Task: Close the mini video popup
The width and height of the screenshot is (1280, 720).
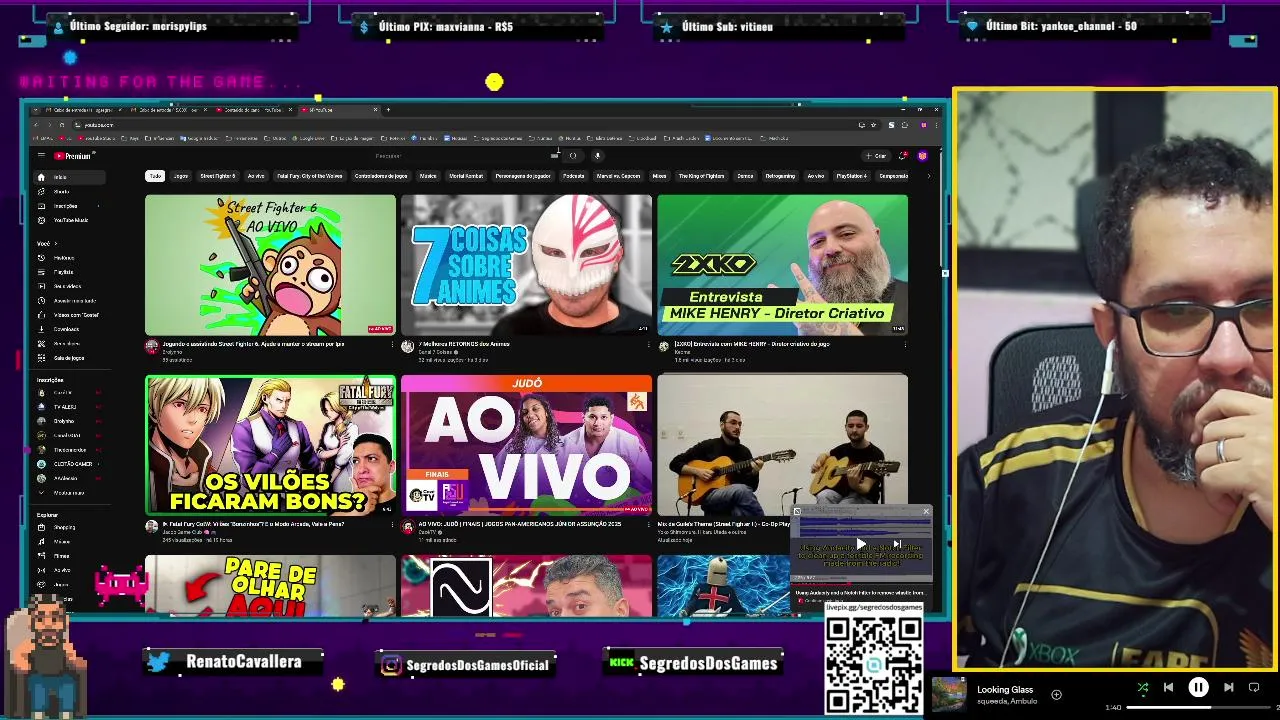Action: click(926, 511)
